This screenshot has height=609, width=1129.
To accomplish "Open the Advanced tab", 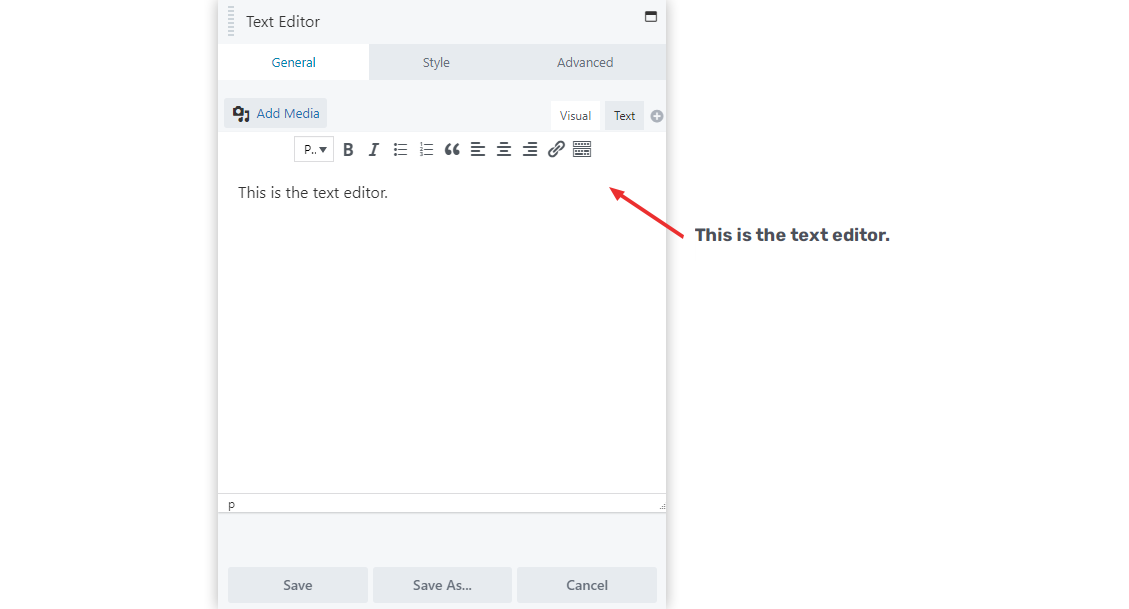I will point(585,63).
